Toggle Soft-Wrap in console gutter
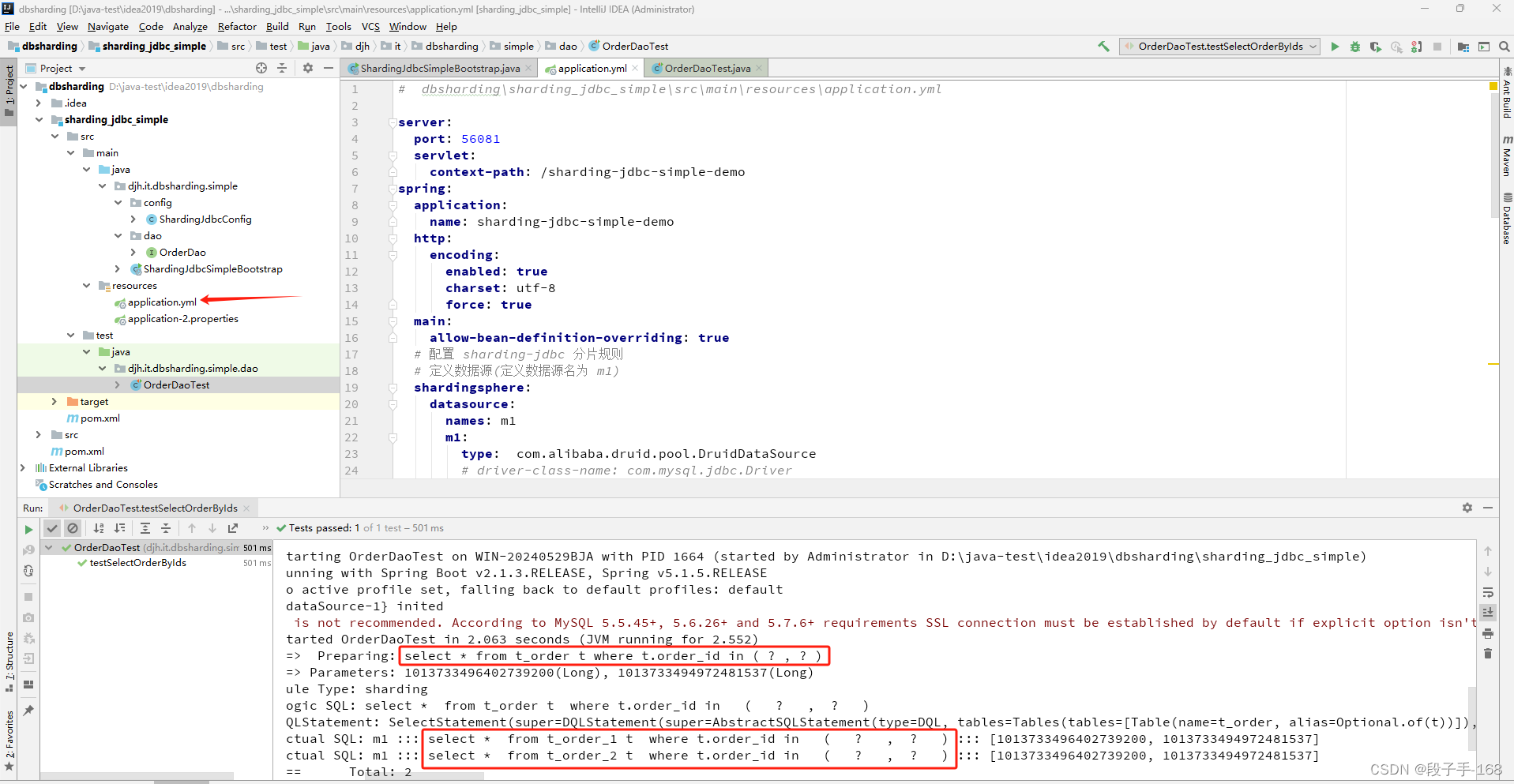Image resolution: width=1514 pixels, height=784 pixels. (1488, 592)
